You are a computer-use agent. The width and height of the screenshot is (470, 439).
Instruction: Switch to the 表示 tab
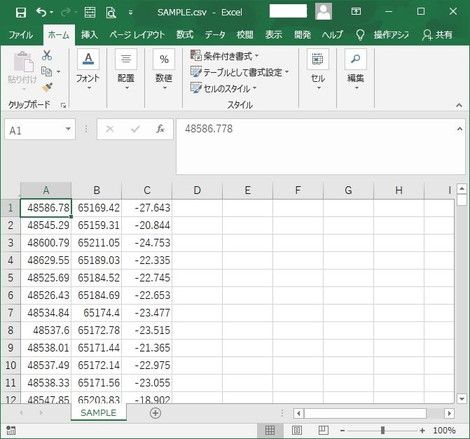click(274, 35)
